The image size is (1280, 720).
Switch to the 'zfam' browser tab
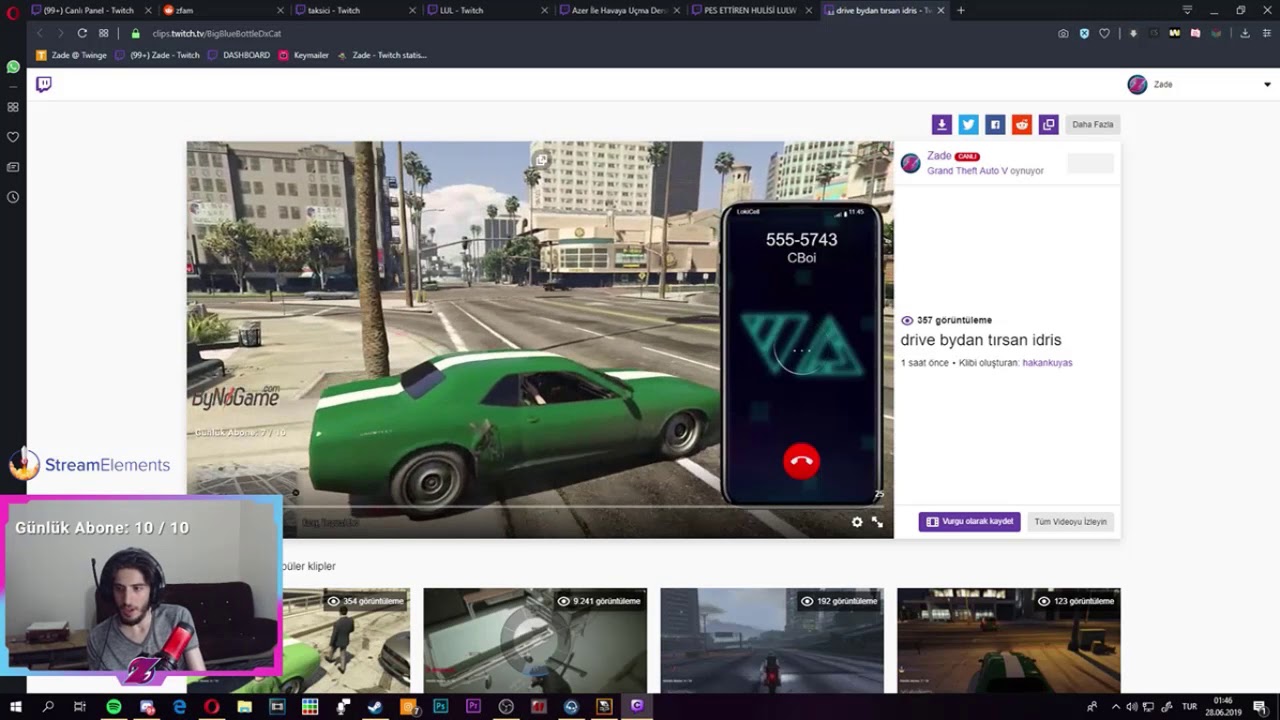point(224,10)
